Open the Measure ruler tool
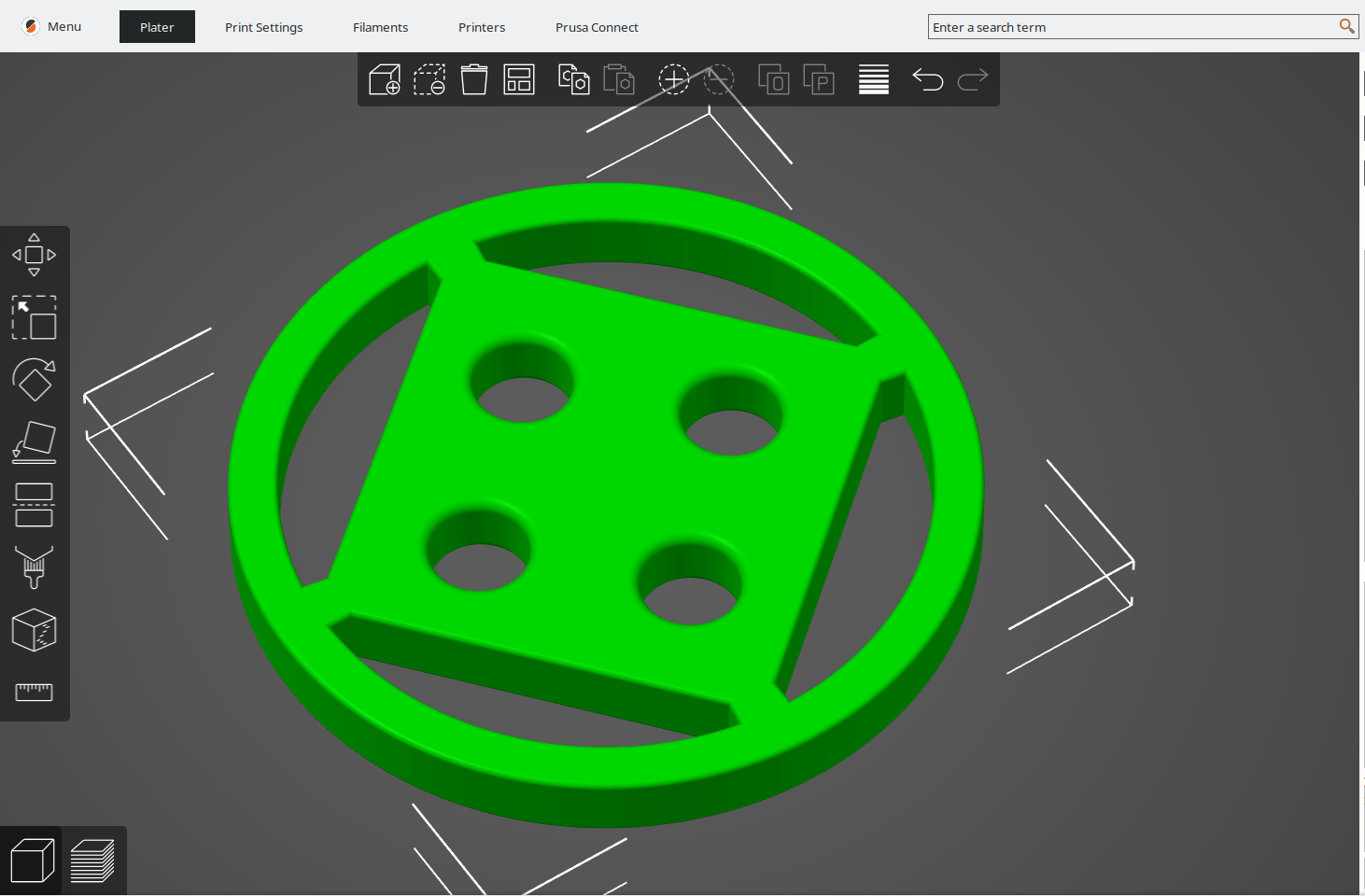This screenshot has width=1365, height=896. [x=34, y=692]
